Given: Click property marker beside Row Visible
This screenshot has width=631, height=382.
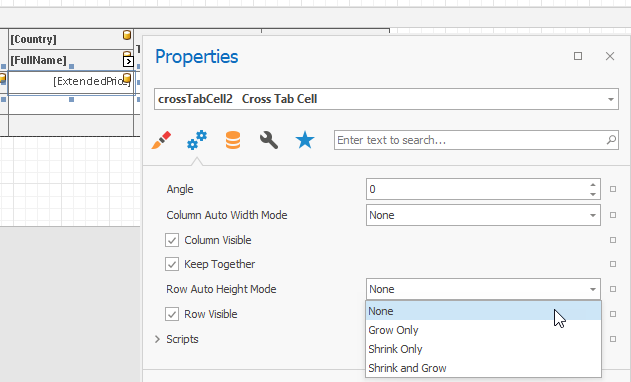Looking at the screenshot, I should pyautogui.click(x=613, y=314).
